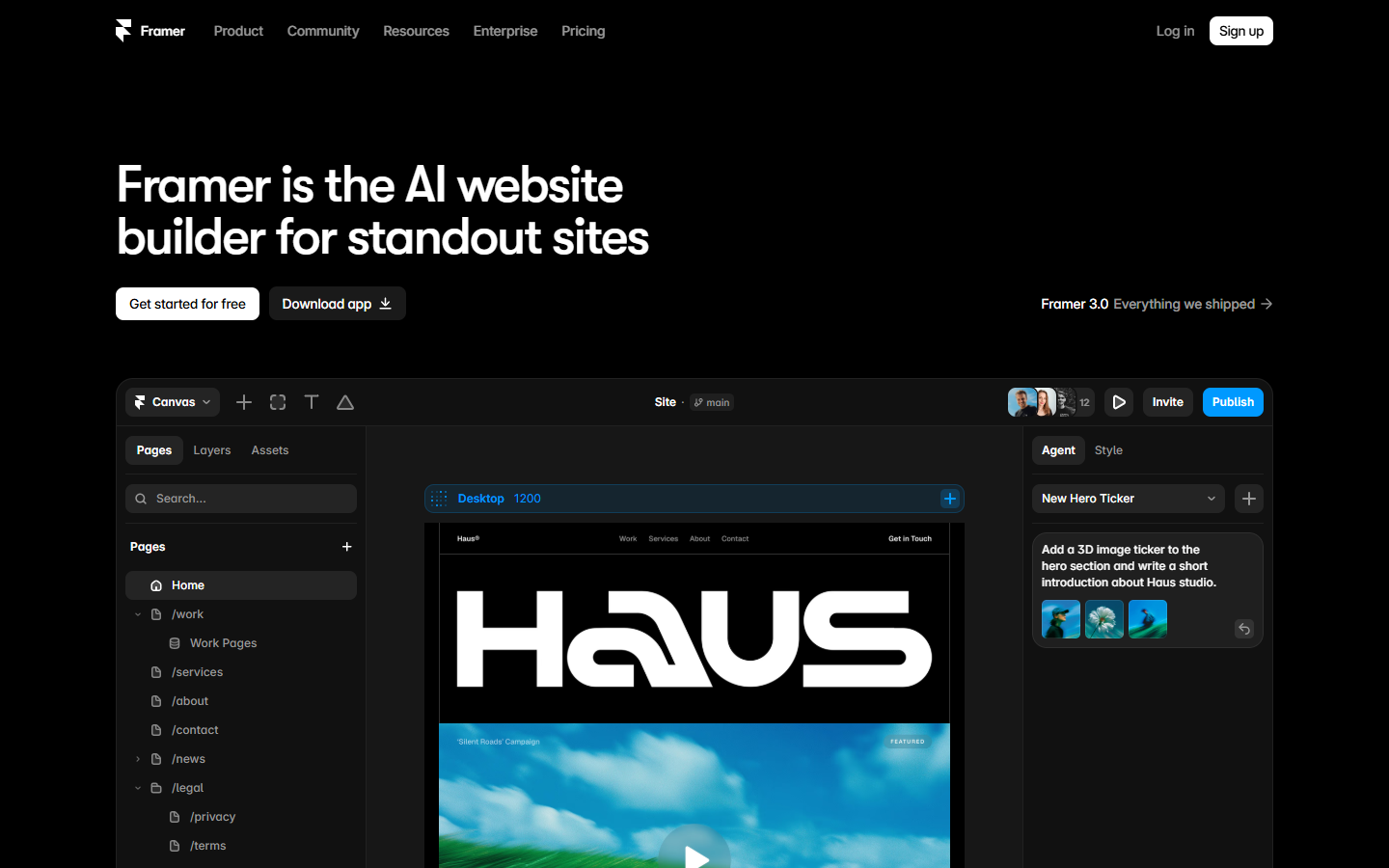Click the undo arrow icon in agent message
Viewport: 1389px width, 868px height.
point(1244,629)
